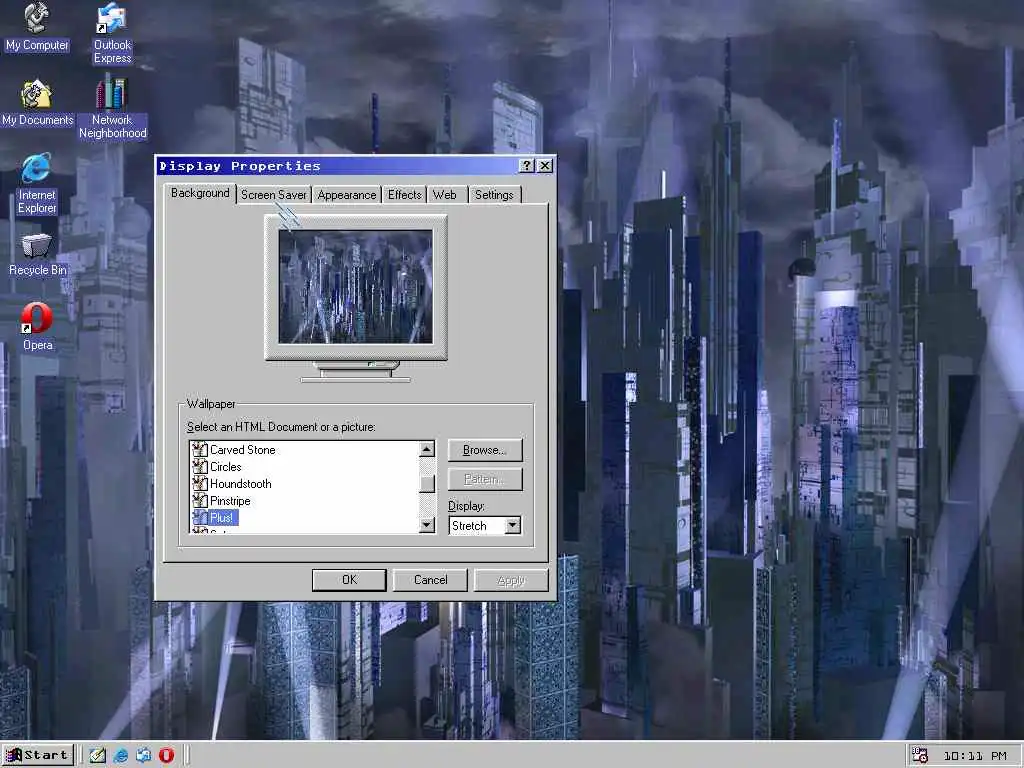
Task: Click Opera icon in quick launch bar
Action: coord(167,756)
